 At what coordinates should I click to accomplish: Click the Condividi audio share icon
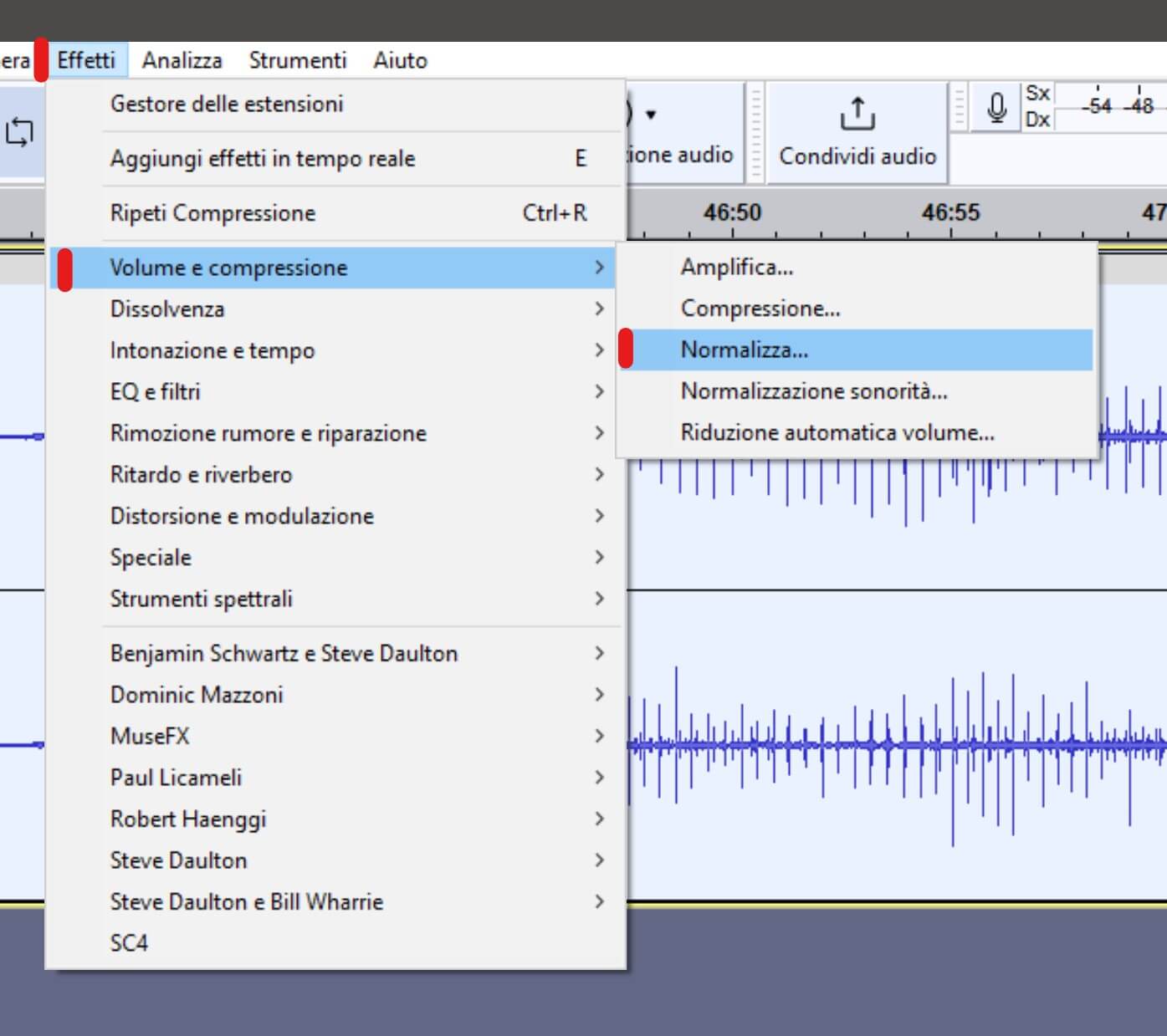tap(857, 115)
